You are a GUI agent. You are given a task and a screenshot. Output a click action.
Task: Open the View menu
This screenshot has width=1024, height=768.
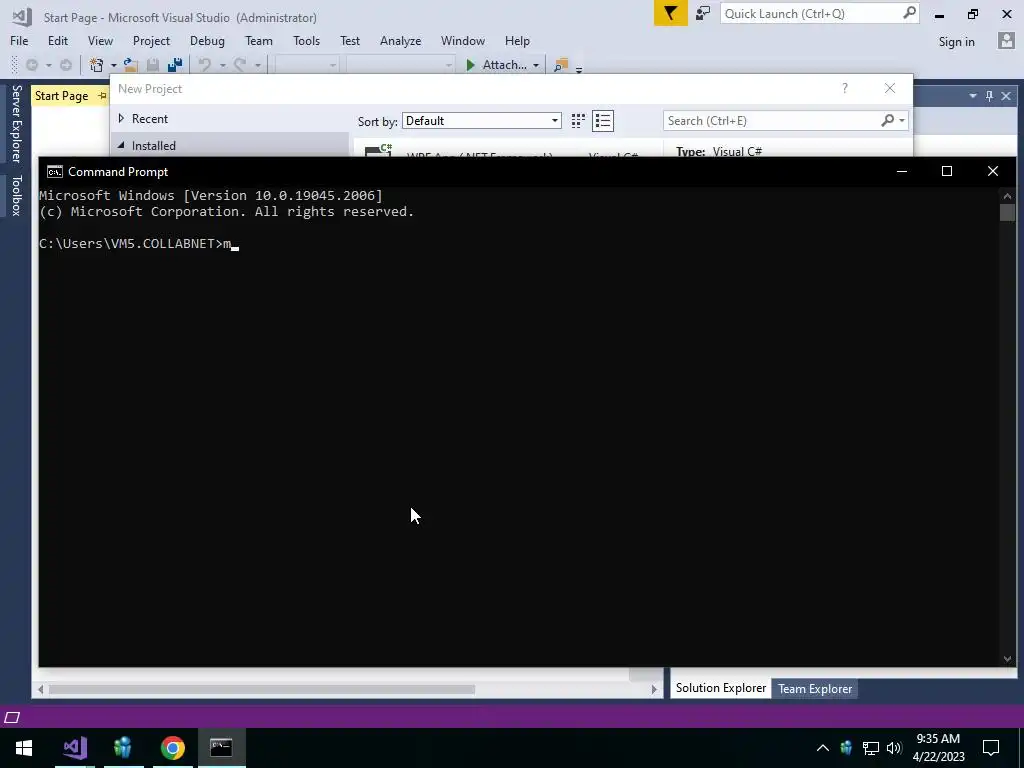pyautogui.click(x=100, y=40)
